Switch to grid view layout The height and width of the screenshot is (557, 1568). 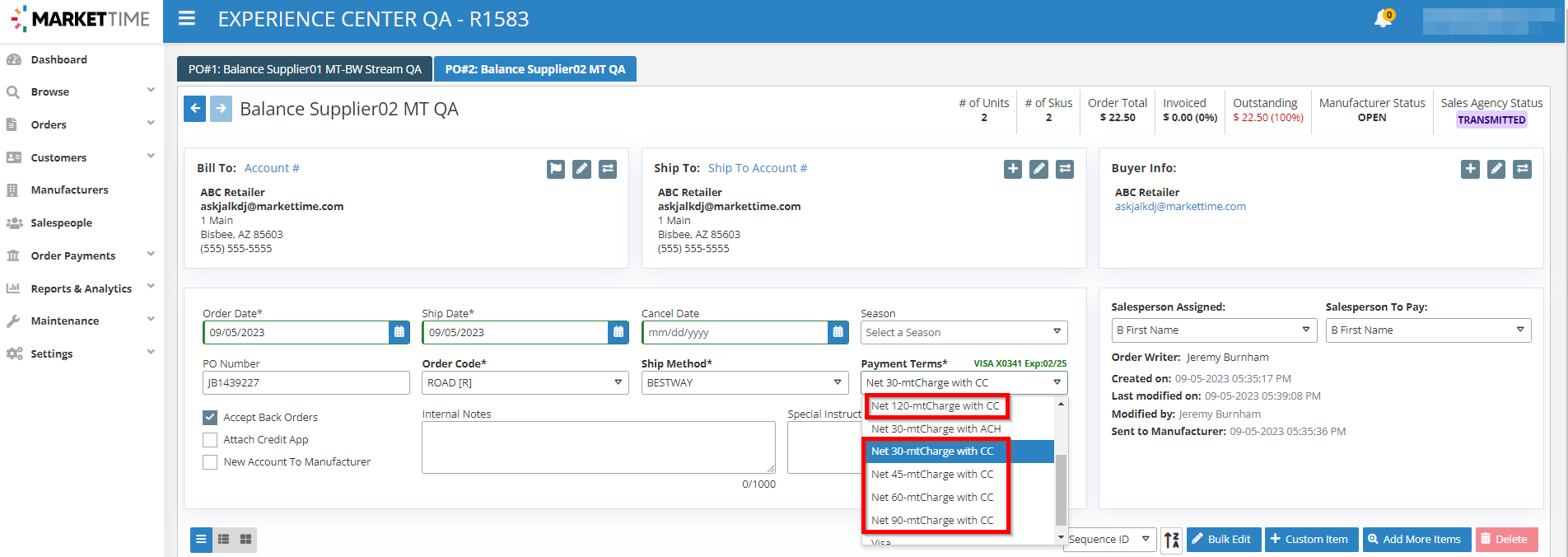point(245,540)
